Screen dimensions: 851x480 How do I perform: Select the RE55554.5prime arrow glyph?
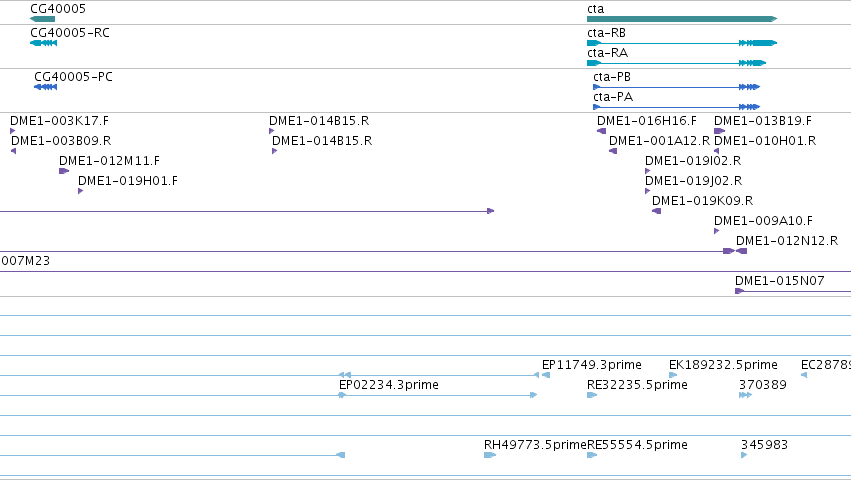click(x=592, y=455)
